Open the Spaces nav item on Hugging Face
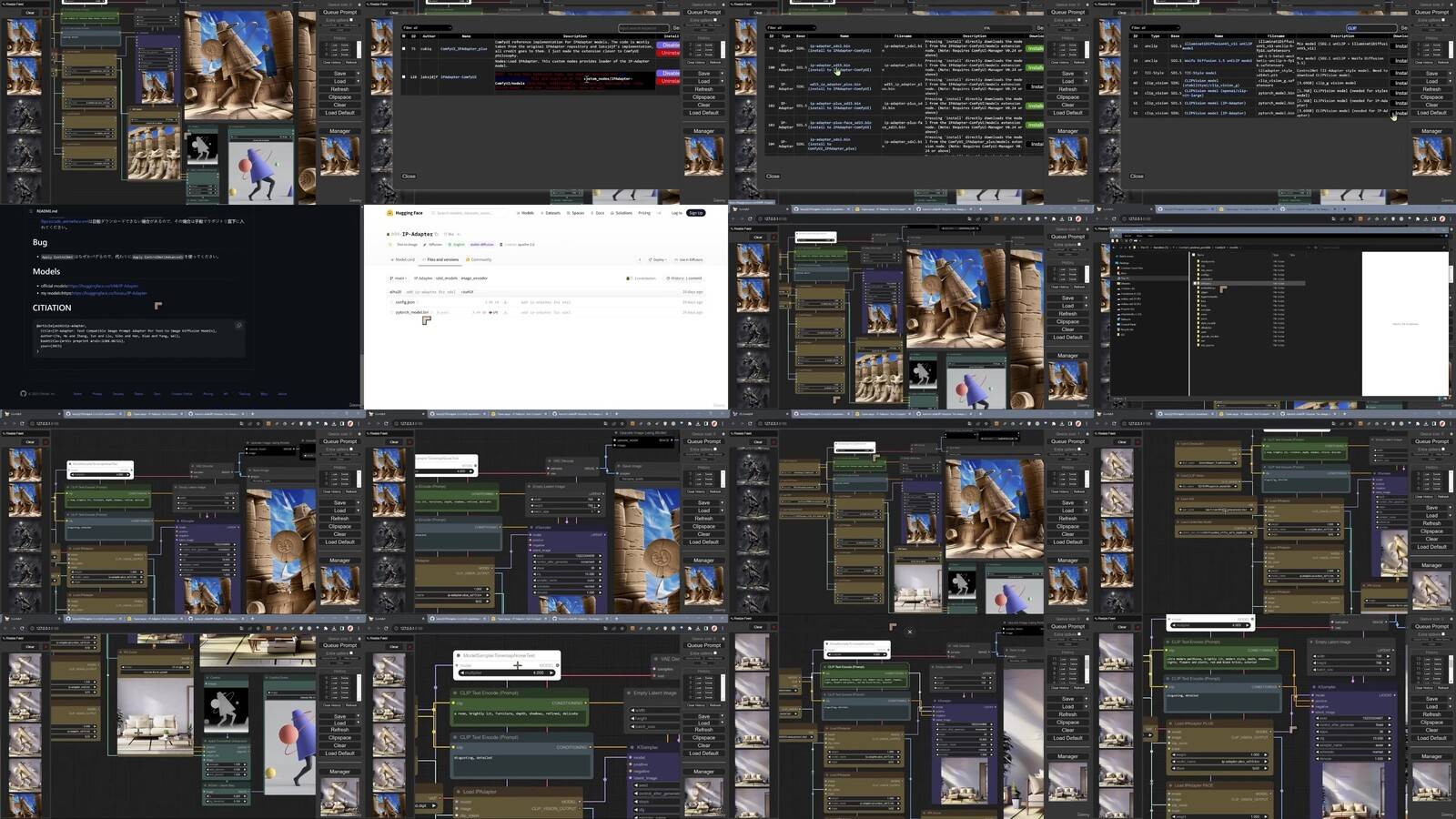Viewport: 1456px width, 819px height. 576,213
